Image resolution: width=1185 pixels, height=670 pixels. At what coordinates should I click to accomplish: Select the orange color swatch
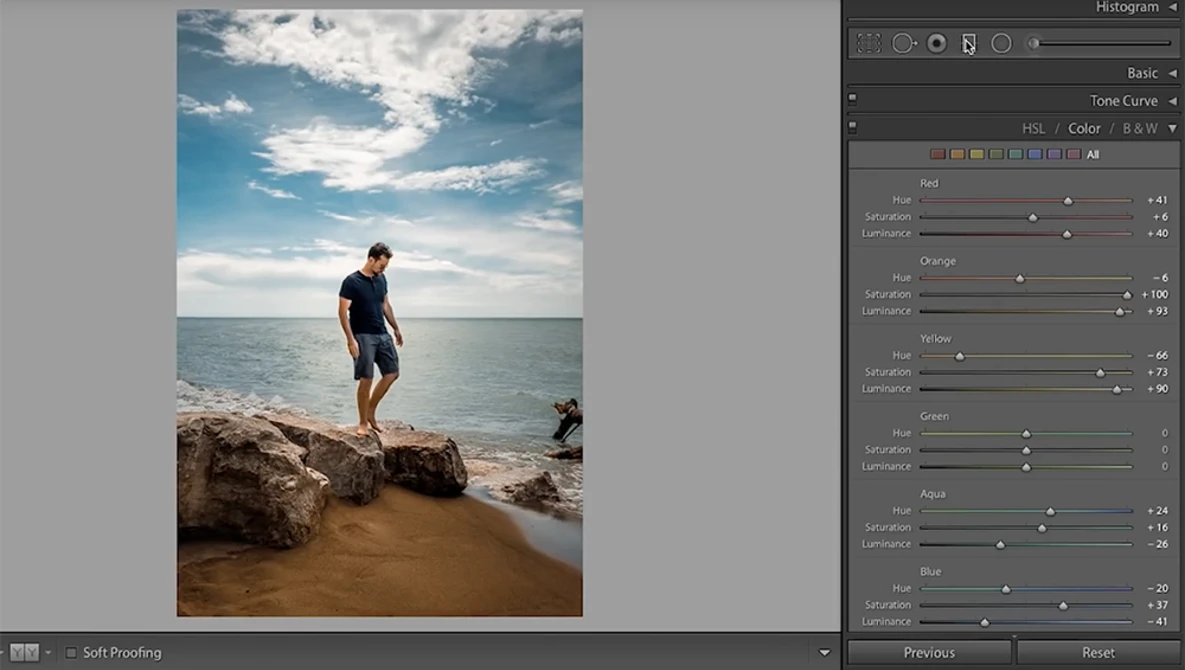click(958, 154)
